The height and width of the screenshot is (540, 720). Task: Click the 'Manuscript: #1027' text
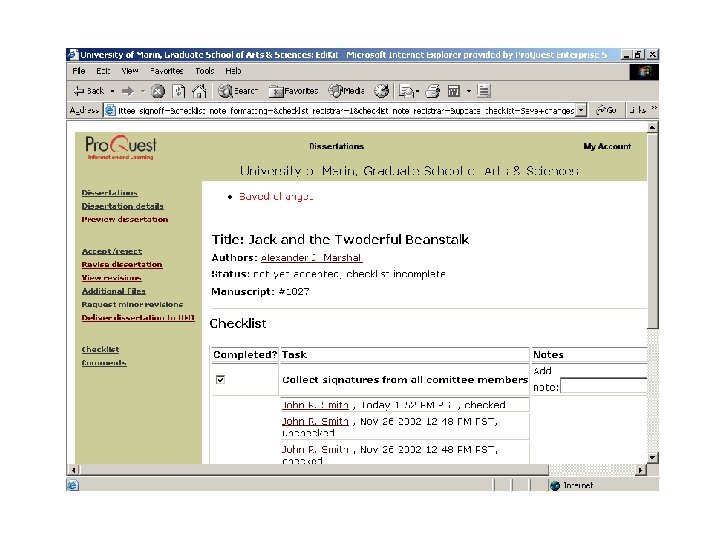[x=260, y=292]
